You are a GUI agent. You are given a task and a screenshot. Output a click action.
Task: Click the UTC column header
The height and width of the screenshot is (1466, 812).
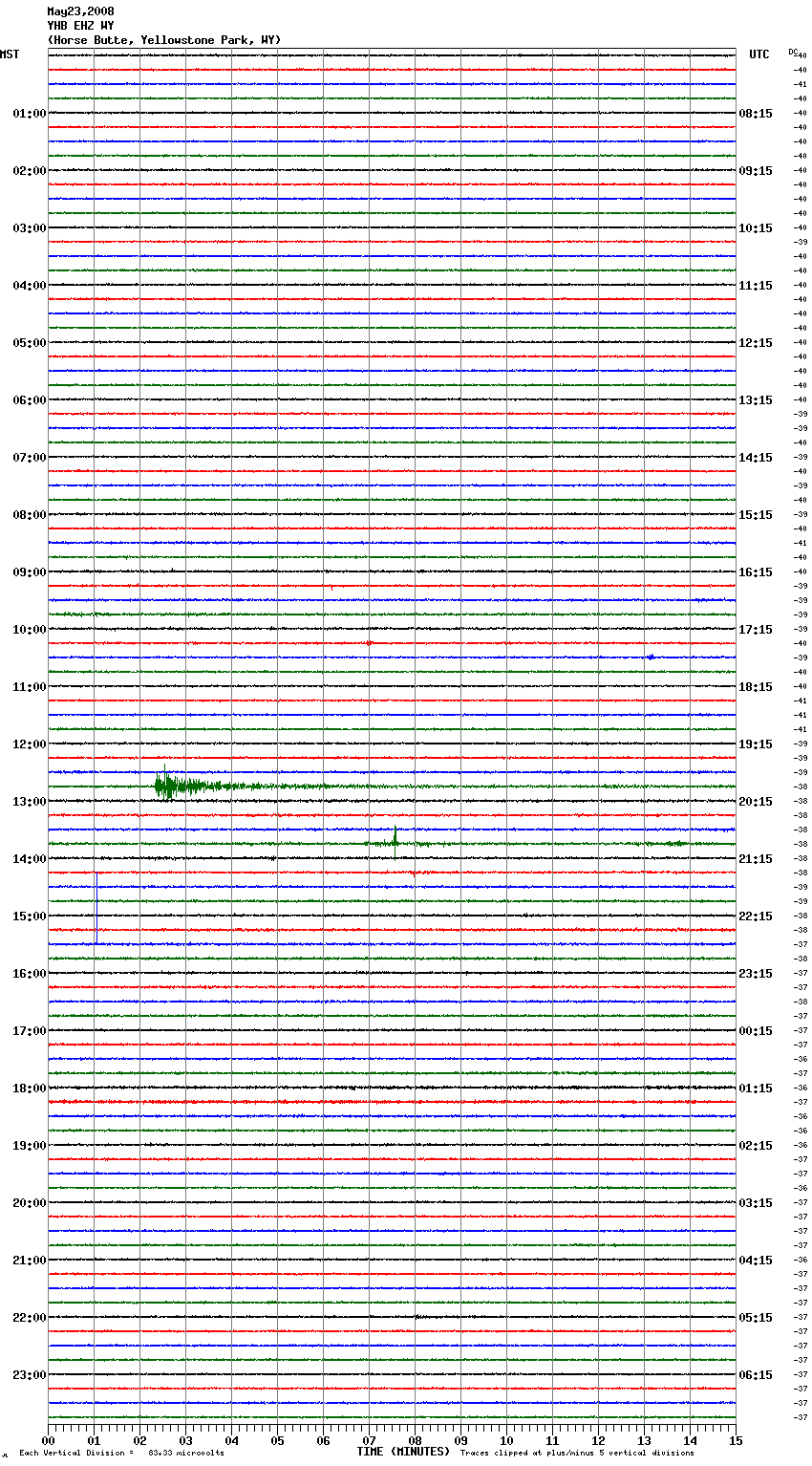pyautogui.click(x=759, y=54)
